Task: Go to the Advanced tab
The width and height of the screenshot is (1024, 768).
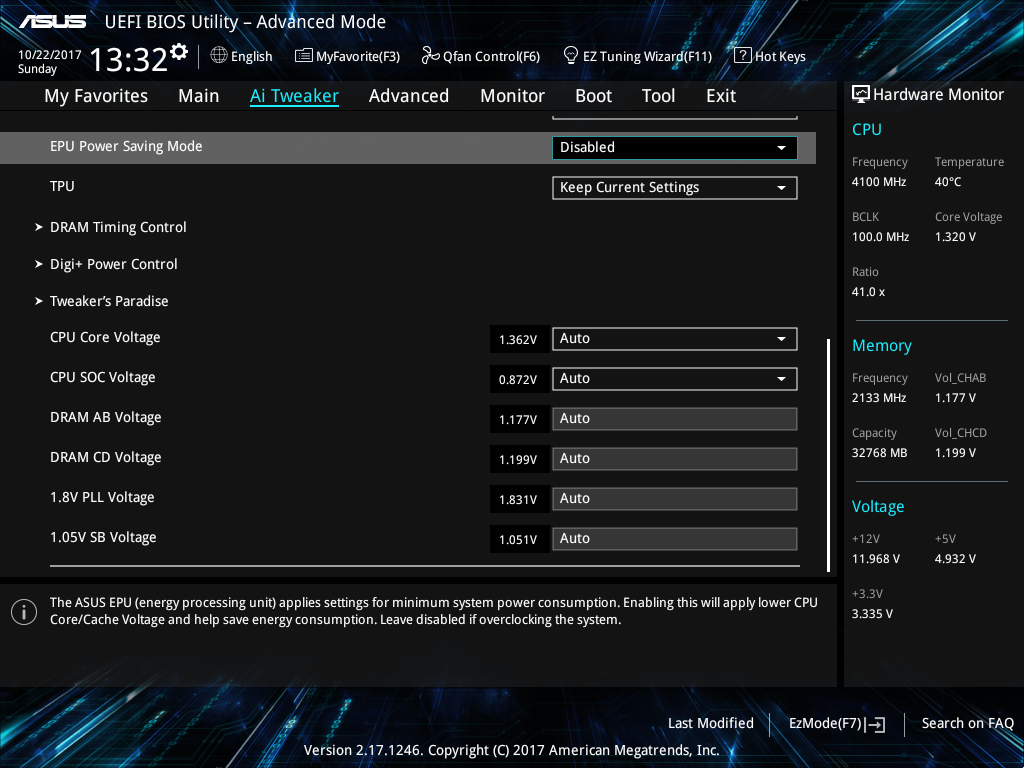Action: [x=409, y=96]
